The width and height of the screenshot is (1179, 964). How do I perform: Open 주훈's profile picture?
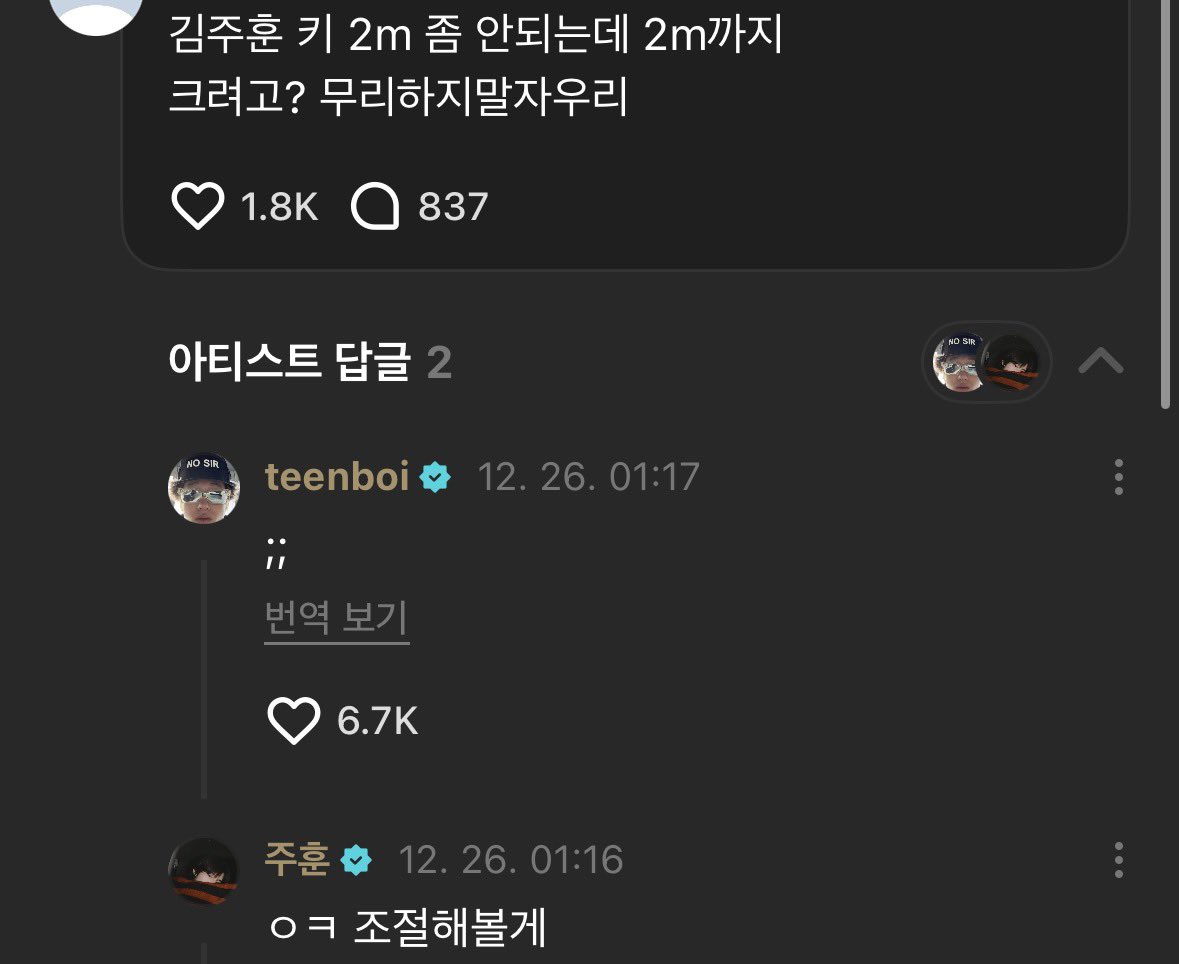point(204,870)
